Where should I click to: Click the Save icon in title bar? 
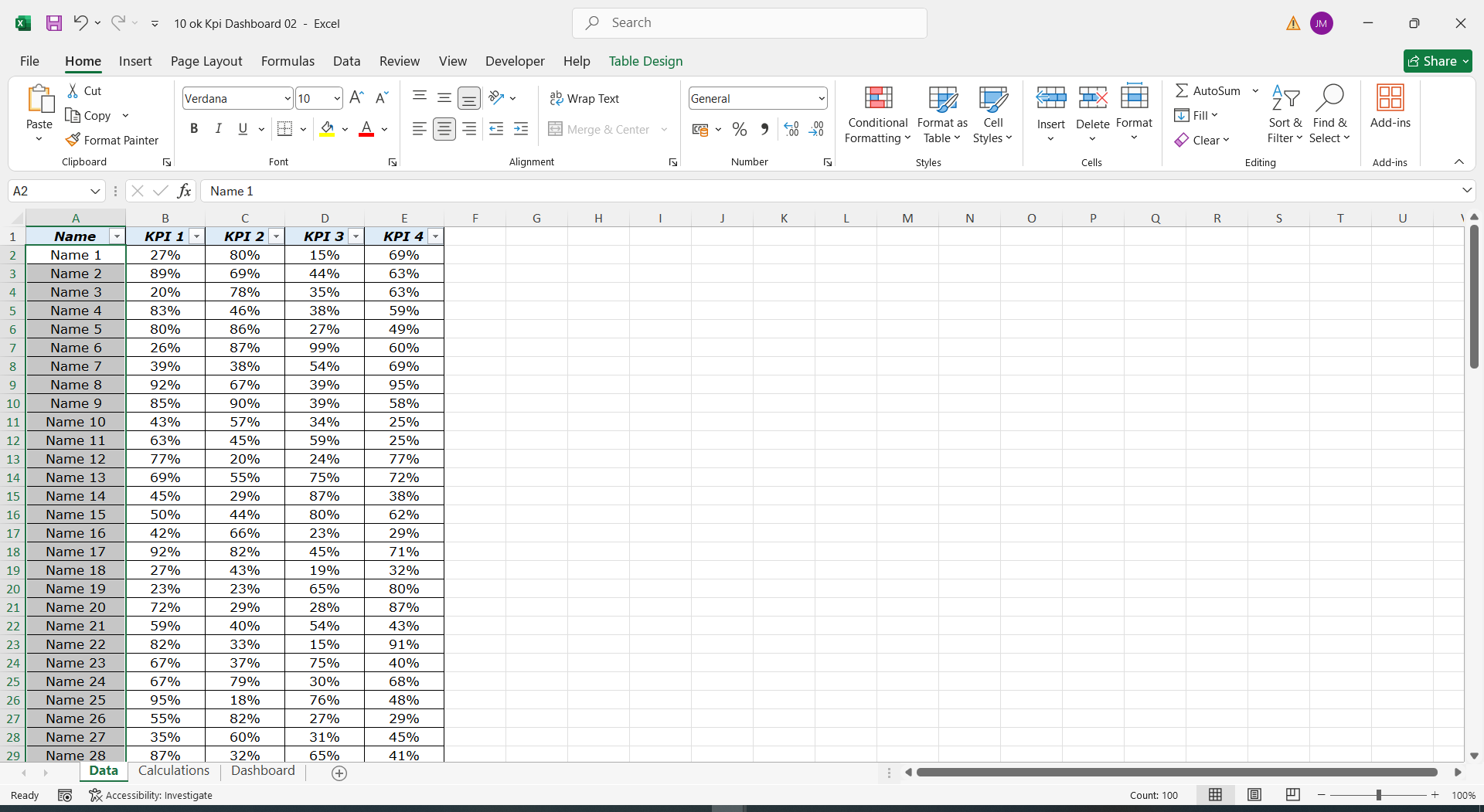coord(54,23)
